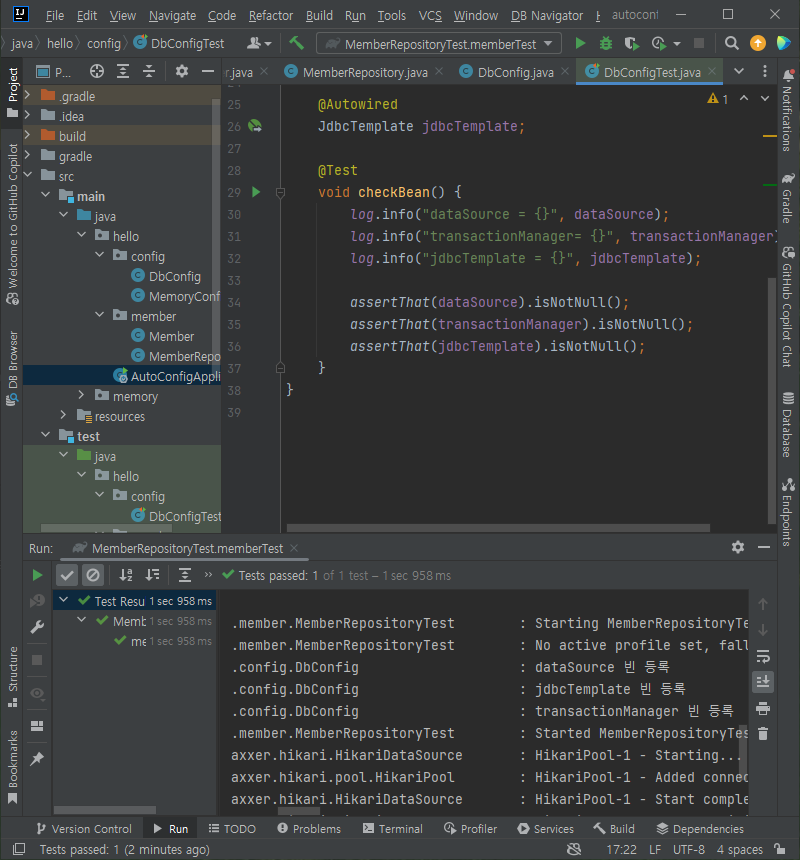The image size is (800, 860).
Task: Toggle Show Passed tests checkmark button
Action: tap(66, 575)
